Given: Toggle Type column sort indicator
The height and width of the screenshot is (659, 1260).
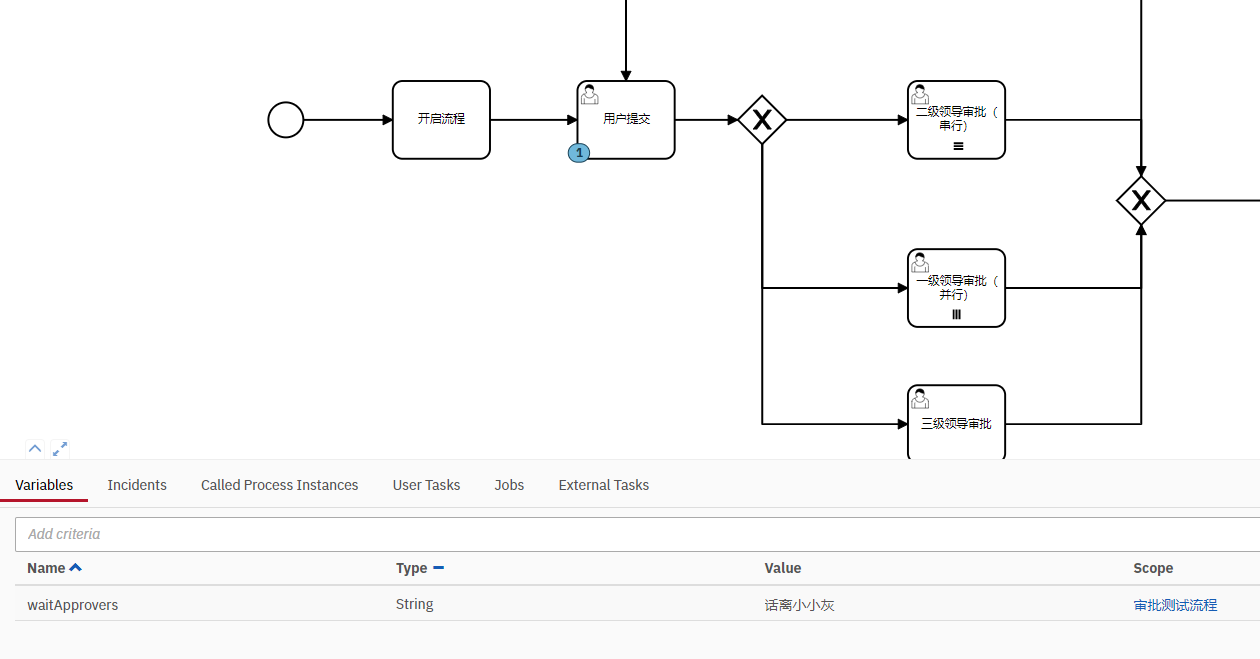Looking at the screenshot, I should (x=438, y=568).
